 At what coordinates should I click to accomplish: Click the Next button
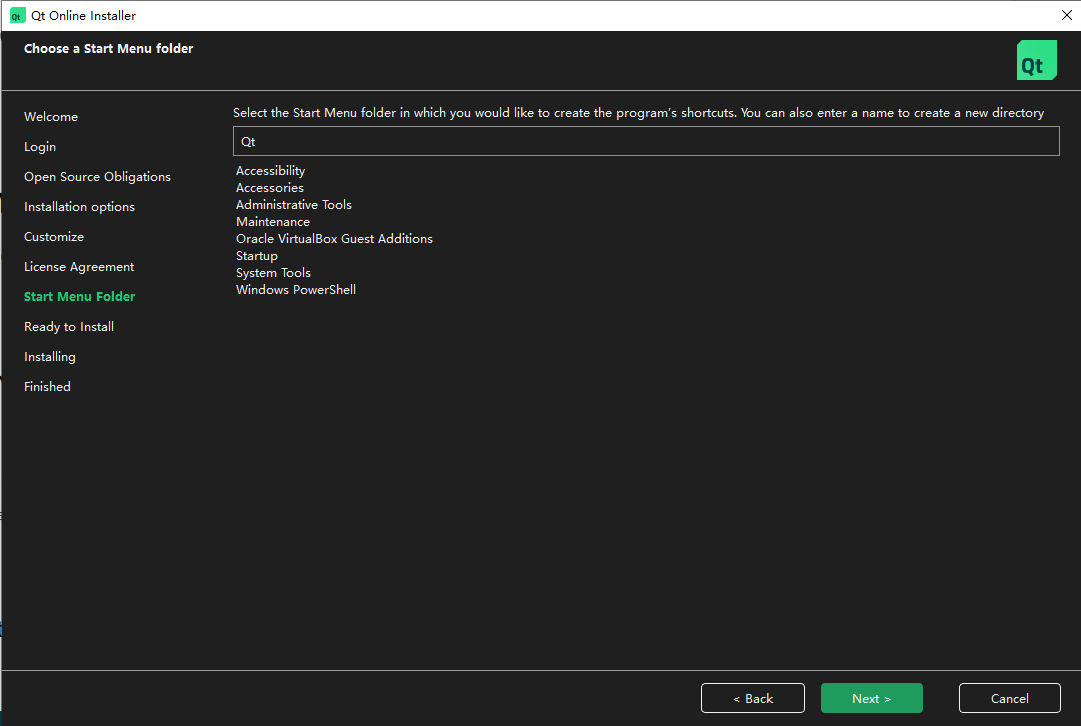point(871,698)
